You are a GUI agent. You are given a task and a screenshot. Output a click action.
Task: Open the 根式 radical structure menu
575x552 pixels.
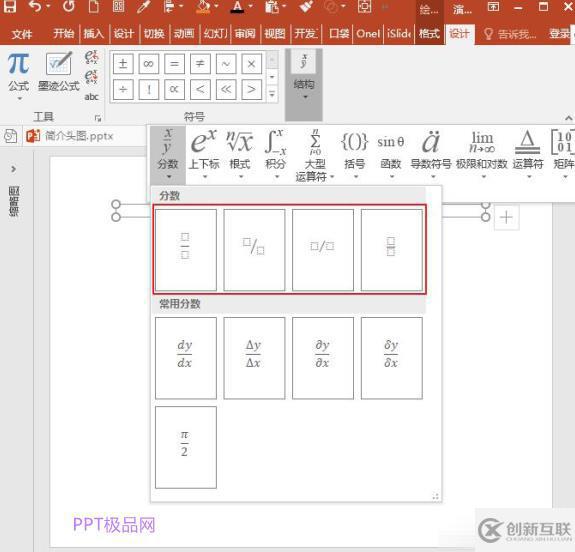(240, 155)
